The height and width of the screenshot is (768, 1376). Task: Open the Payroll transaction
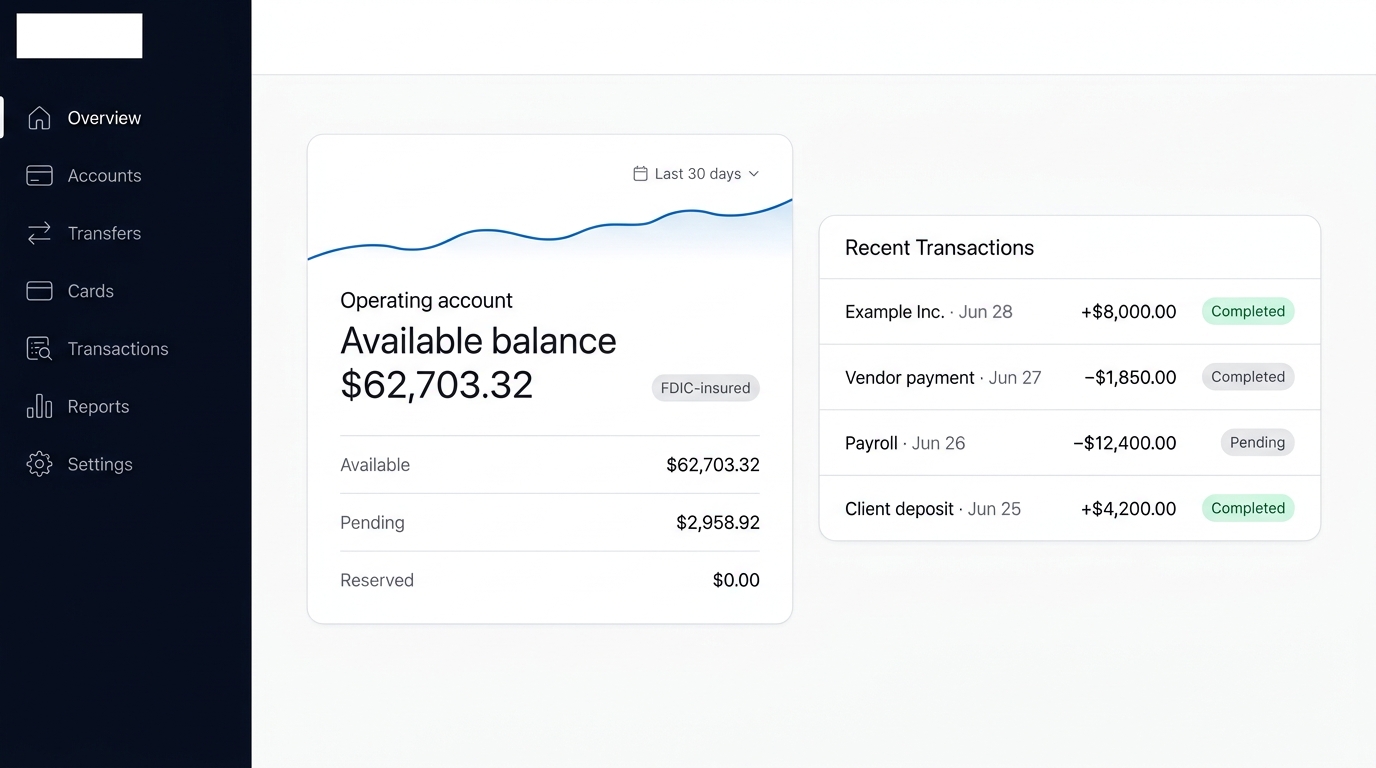1070,443
